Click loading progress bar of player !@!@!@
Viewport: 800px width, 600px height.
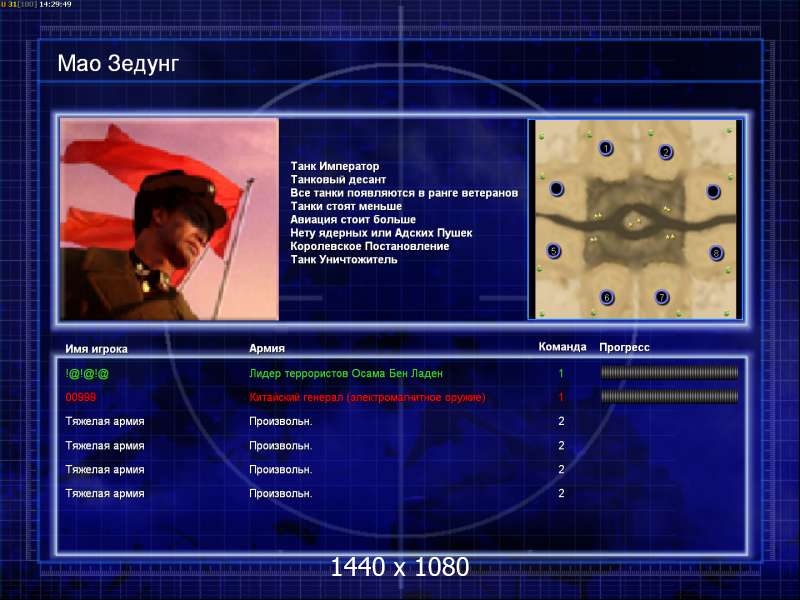click(669, 373)
